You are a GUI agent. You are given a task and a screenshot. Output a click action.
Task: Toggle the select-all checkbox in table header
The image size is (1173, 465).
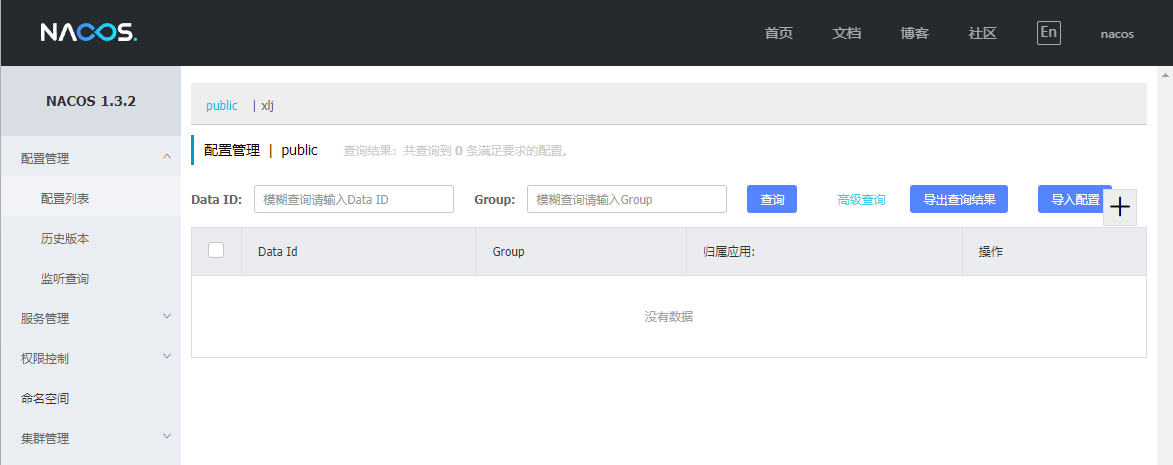(216, 250)
